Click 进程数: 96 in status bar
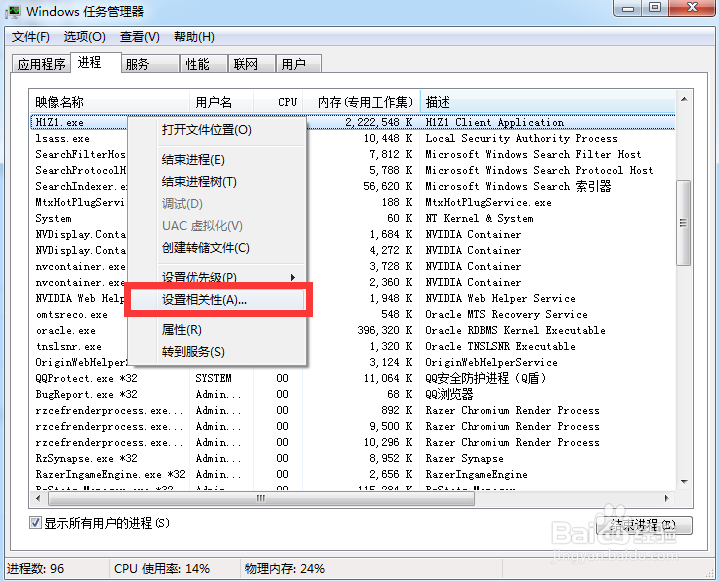The height and width of the screenshot is (581, 719). [36, 569]
